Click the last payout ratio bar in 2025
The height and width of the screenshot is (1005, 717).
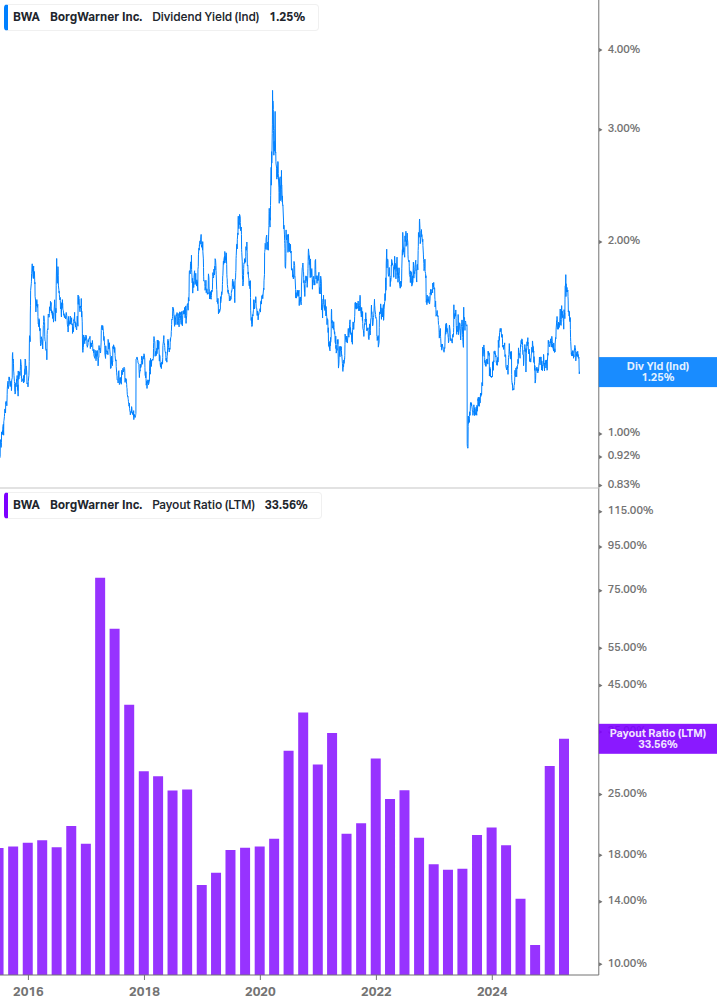pyautogui.click(x=564, y=857)
